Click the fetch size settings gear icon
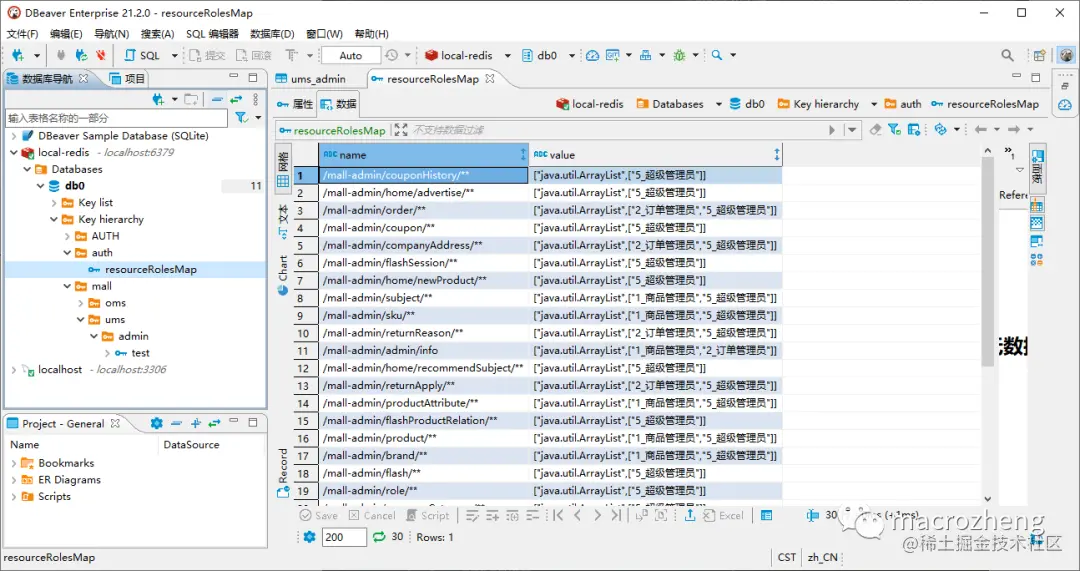Viewport: 1080px width, 571px height. coord(309,537)
